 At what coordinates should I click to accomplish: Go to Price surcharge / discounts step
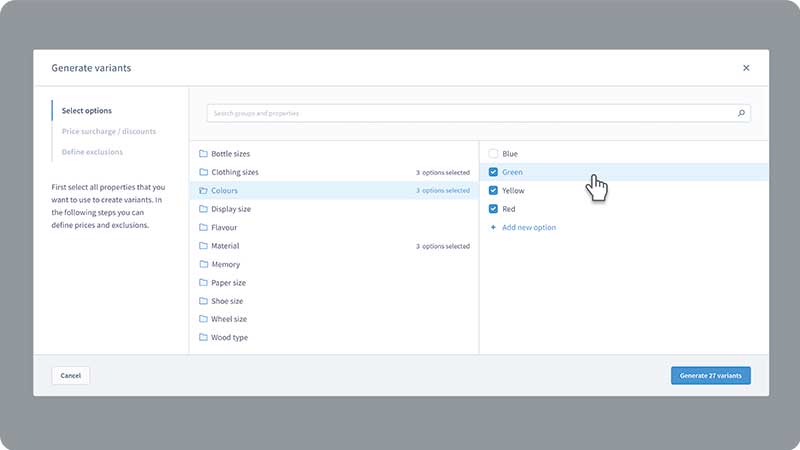108,131
